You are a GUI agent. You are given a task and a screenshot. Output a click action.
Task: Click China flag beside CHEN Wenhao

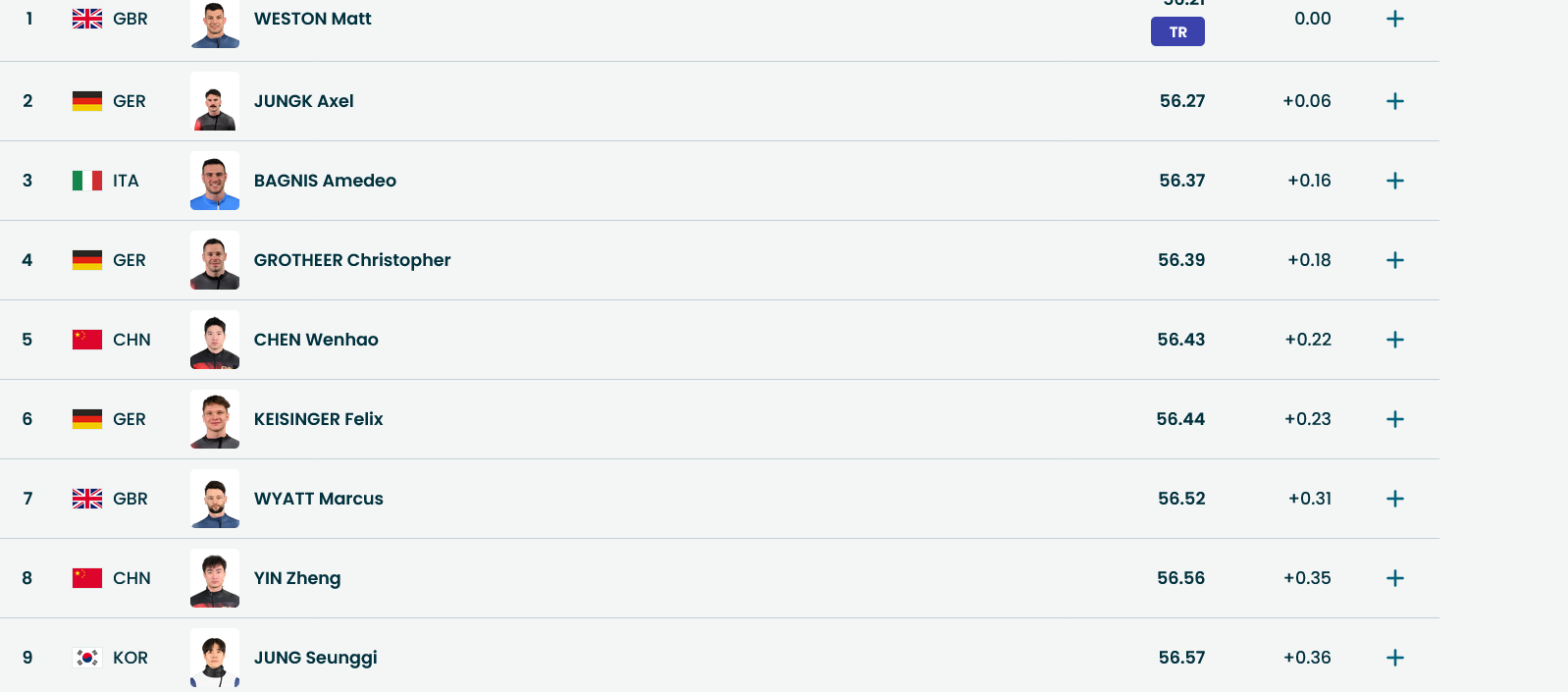(87, 340)
